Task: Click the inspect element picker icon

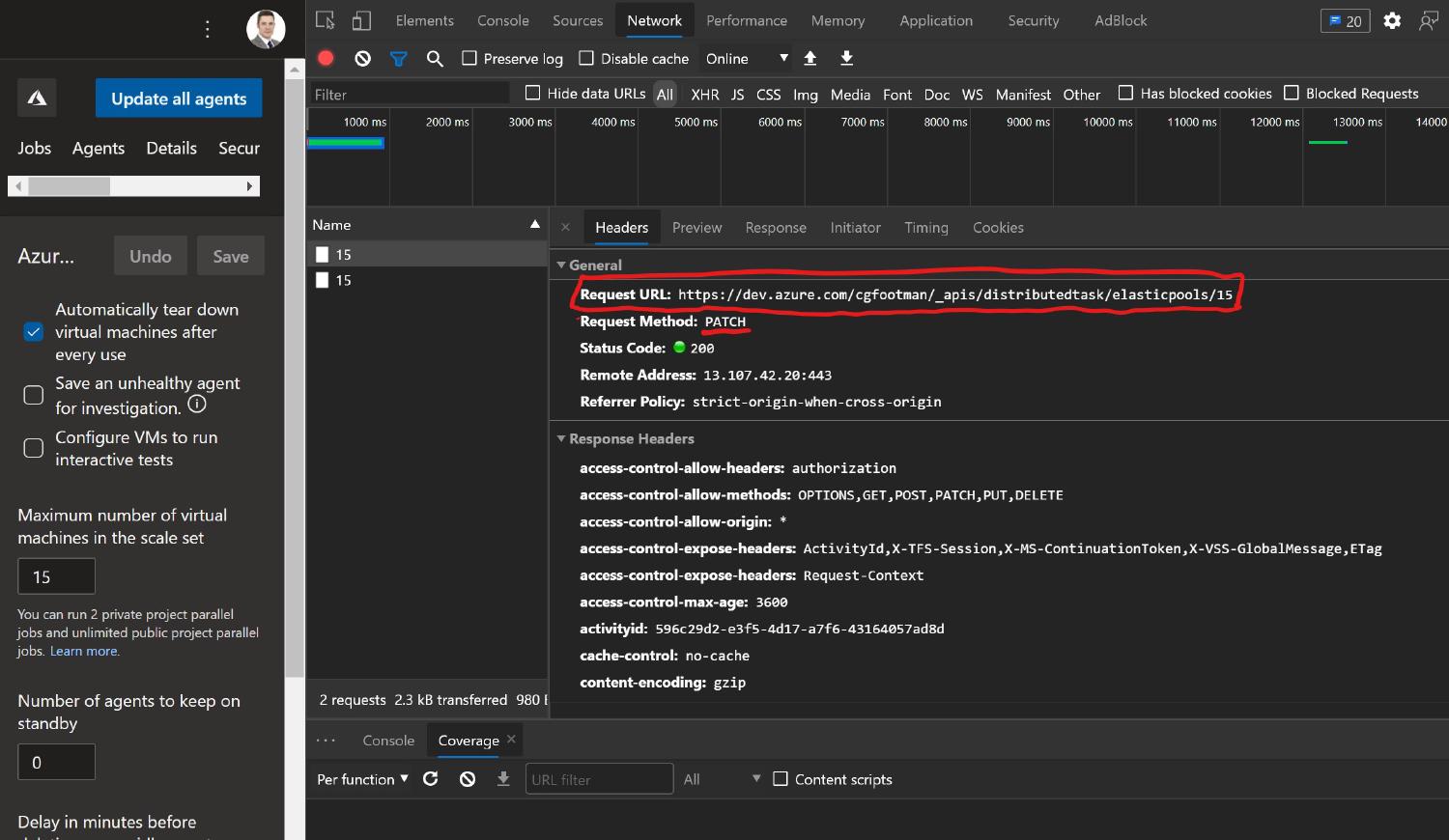Action: point(326,20)
